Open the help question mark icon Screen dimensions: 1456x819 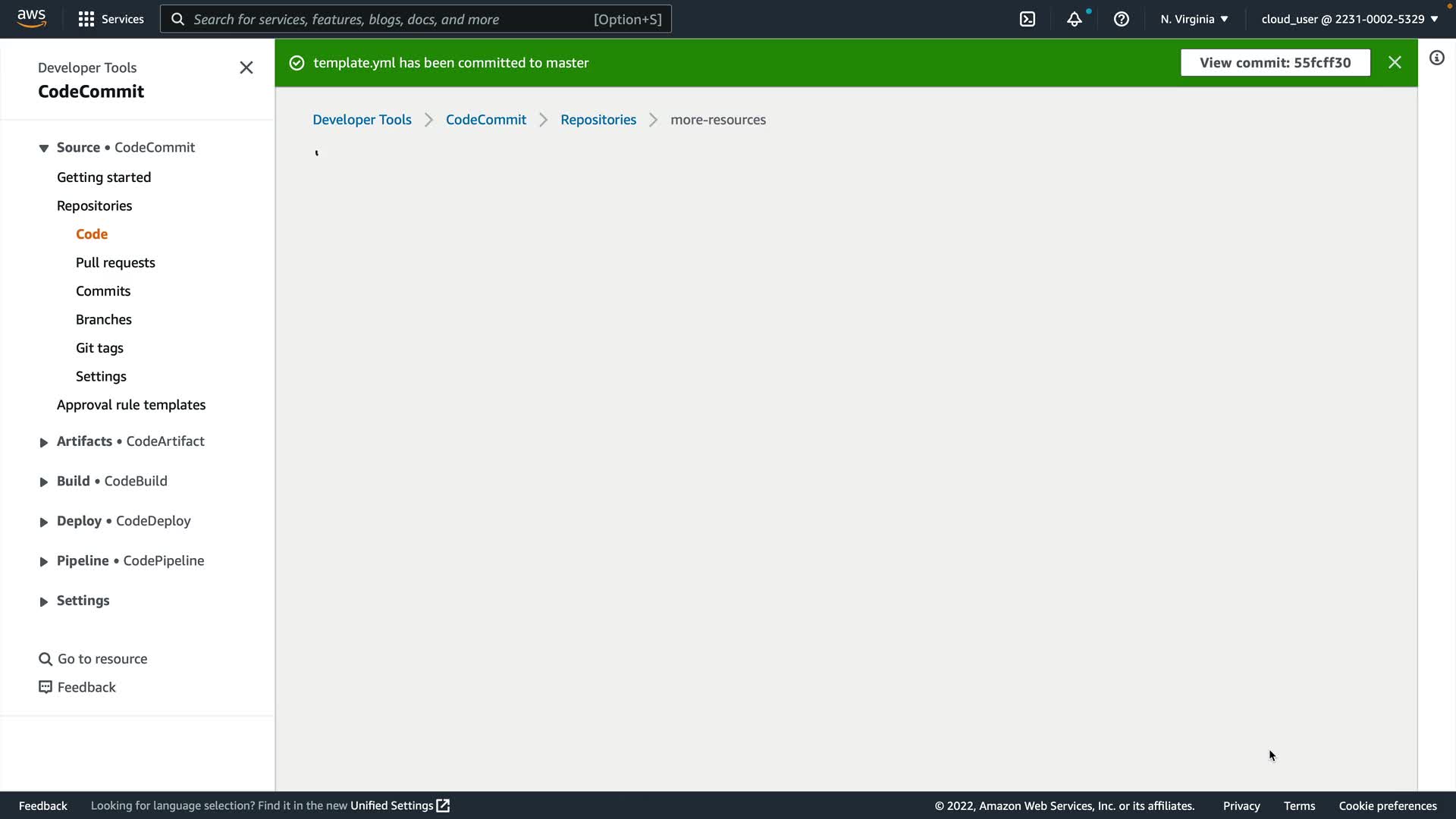pyautogui.click(x=1121, y=19)
